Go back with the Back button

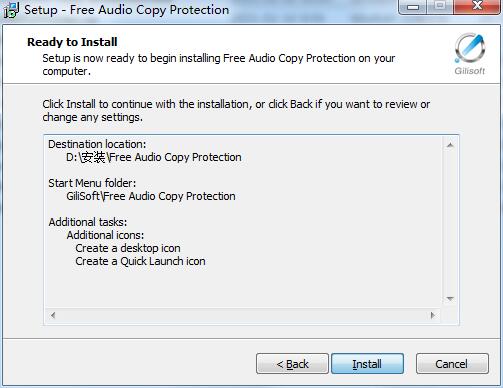click(x=292, y=364)
